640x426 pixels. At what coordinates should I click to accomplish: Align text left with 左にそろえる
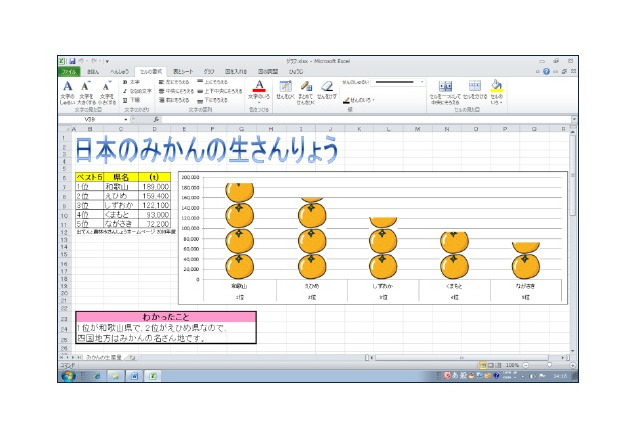point(174,82)
